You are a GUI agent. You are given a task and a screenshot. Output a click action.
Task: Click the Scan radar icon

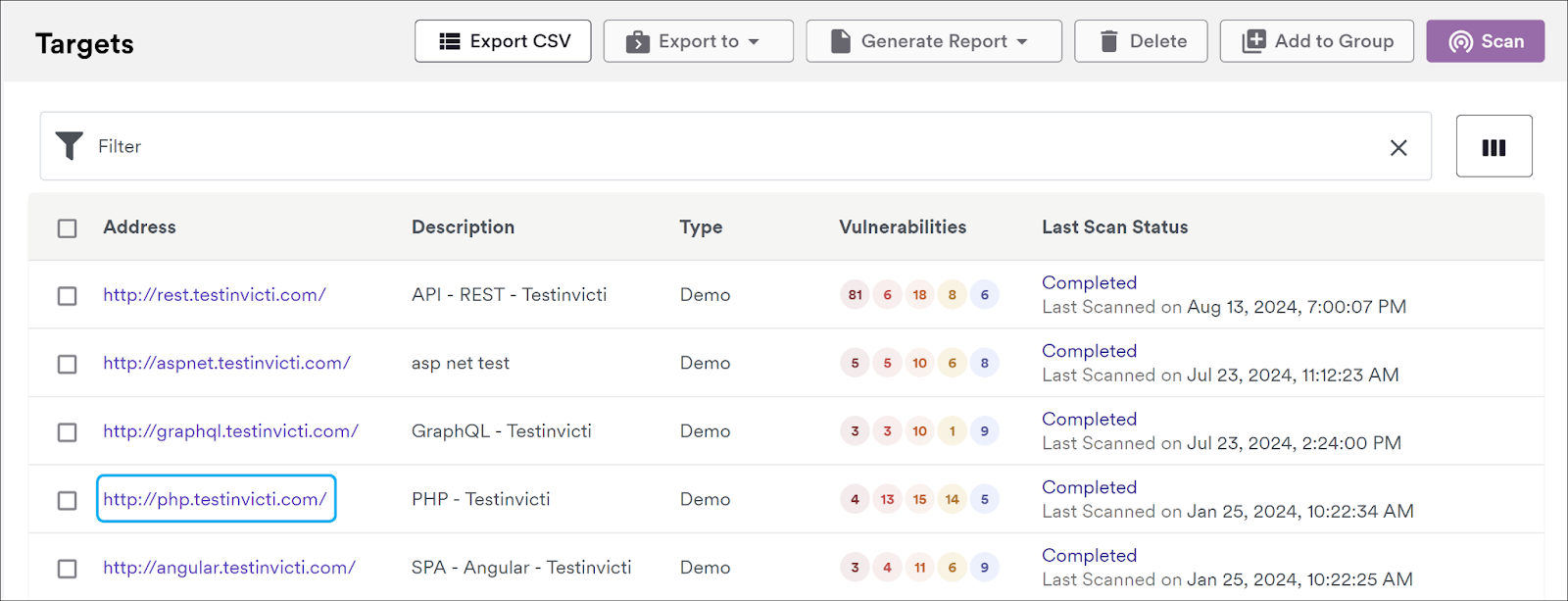point(1461,41)
